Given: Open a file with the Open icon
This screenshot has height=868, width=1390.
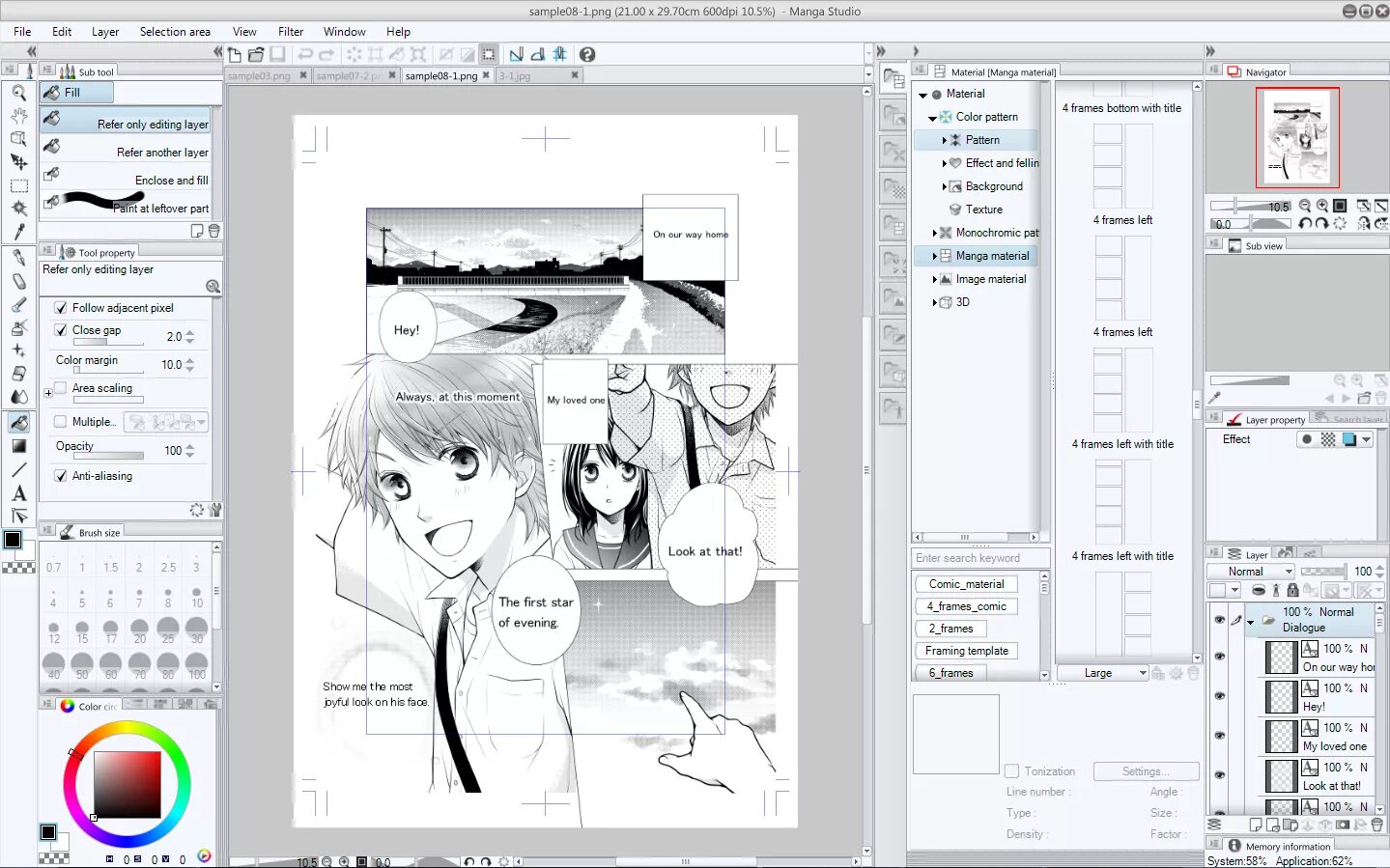Looking at the screenshot, I should [255, 55].
